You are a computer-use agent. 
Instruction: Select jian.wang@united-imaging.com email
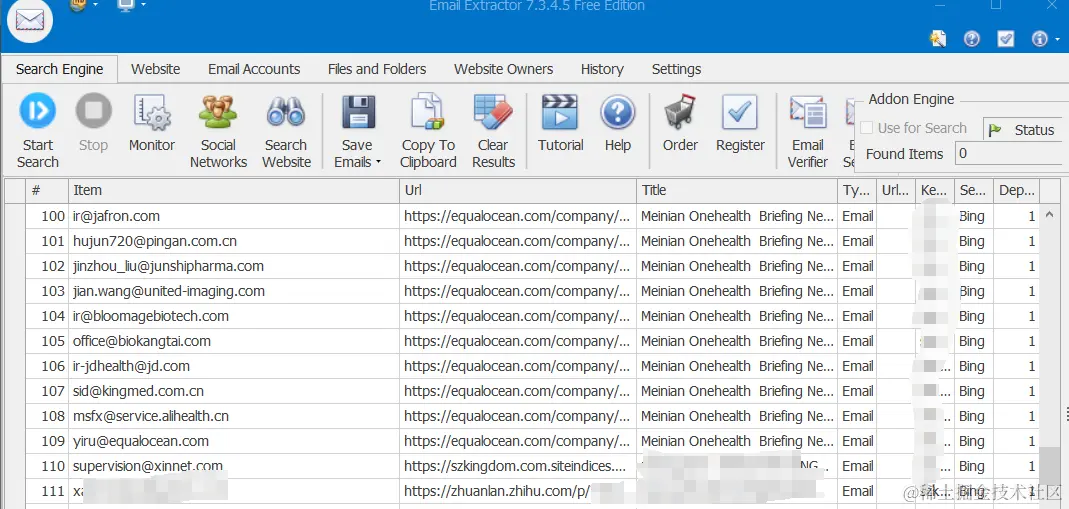click(x=168, y=291)
